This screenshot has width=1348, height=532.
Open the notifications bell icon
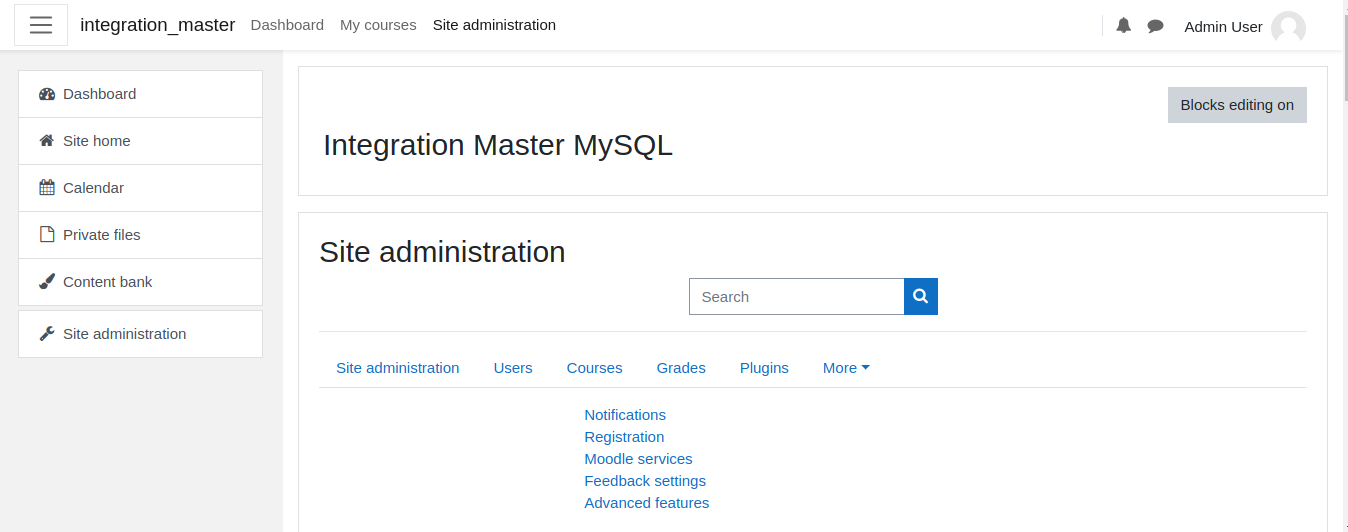[x=1123, y=26]
